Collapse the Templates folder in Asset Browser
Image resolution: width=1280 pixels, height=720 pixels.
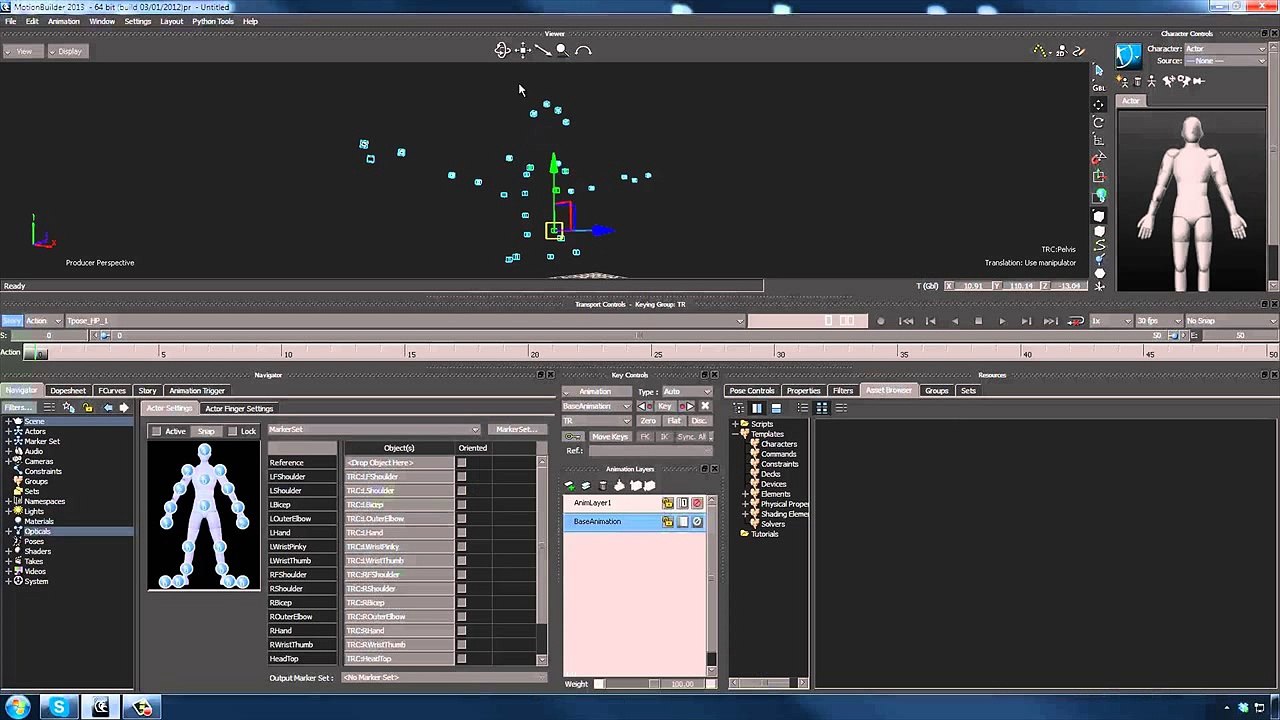(735, 434)
